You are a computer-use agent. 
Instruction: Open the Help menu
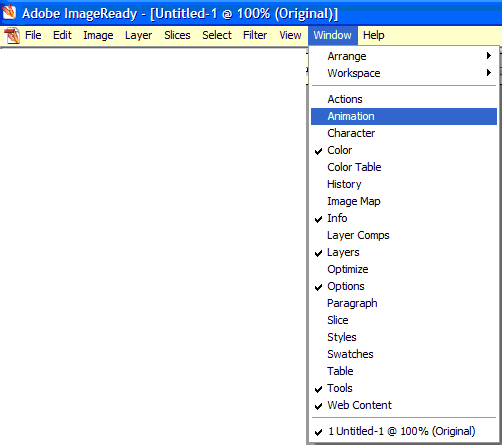pos(374,35)
